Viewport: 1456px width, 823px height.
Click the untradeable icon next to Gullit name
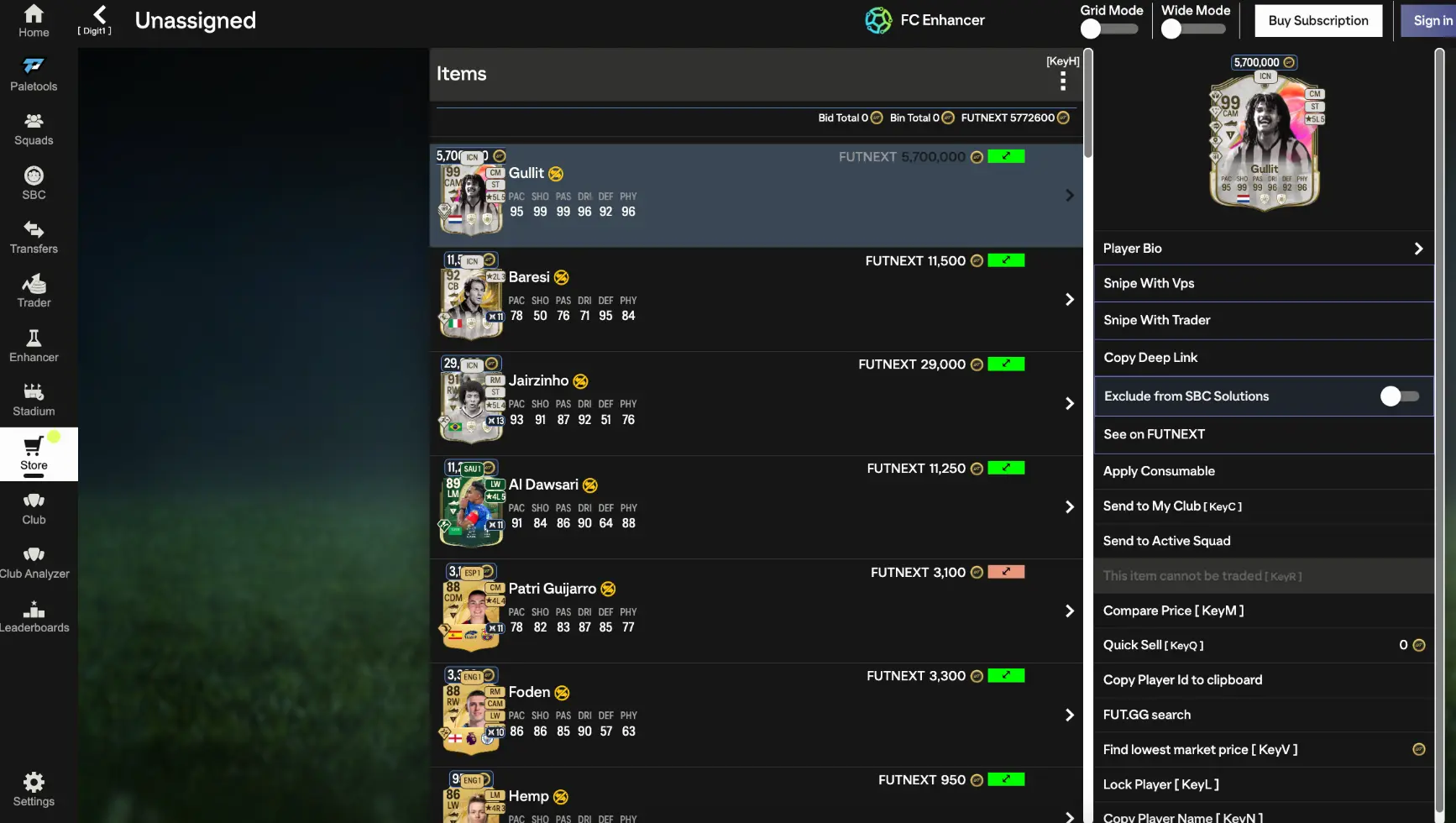(x=556, y=174)
